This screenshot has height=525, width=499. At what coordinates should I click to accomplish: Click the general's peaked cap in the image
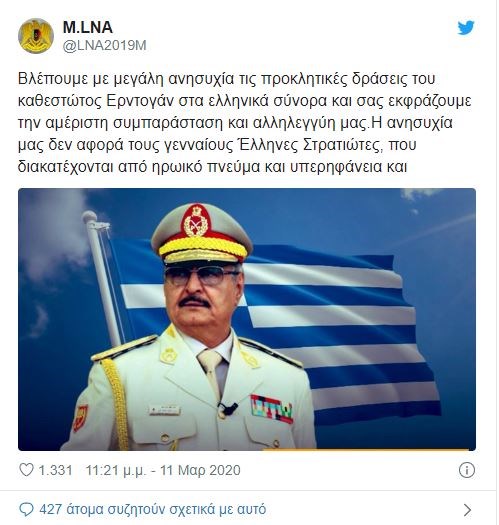point(202,233)
